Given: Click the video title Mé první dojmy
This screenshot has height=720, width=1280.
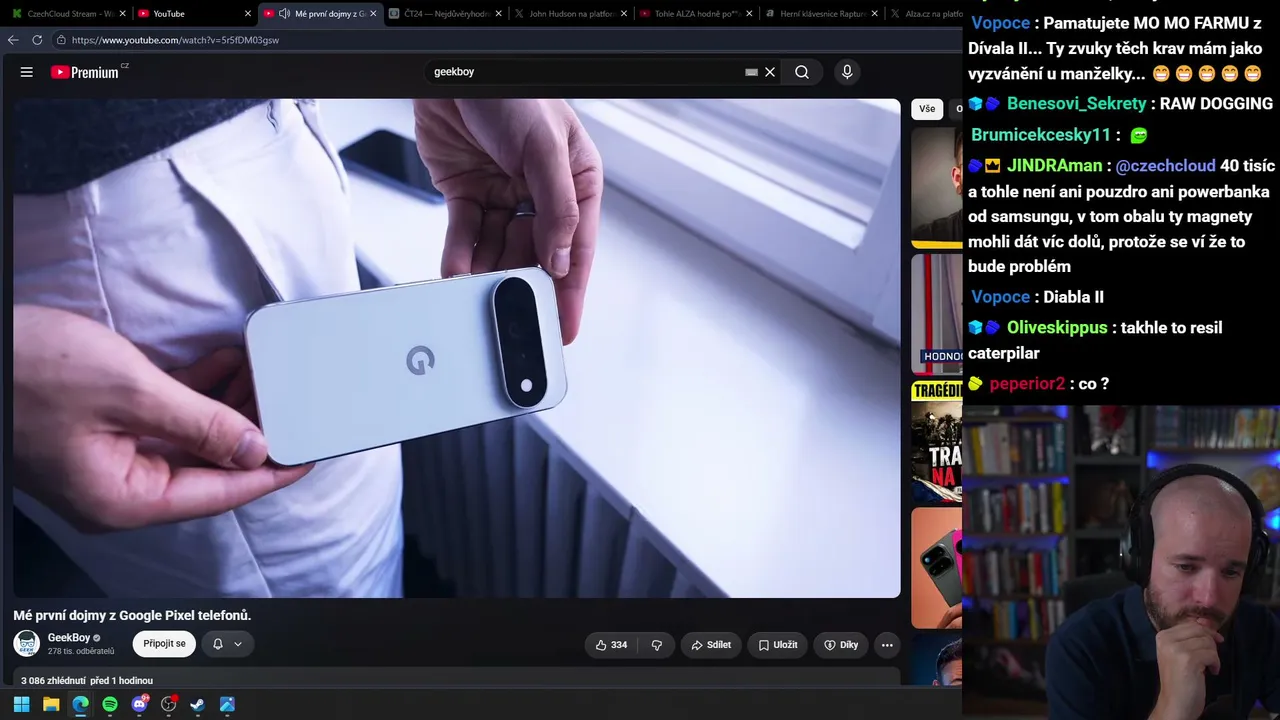Looking at the screenshot, I should click(132, 615).
